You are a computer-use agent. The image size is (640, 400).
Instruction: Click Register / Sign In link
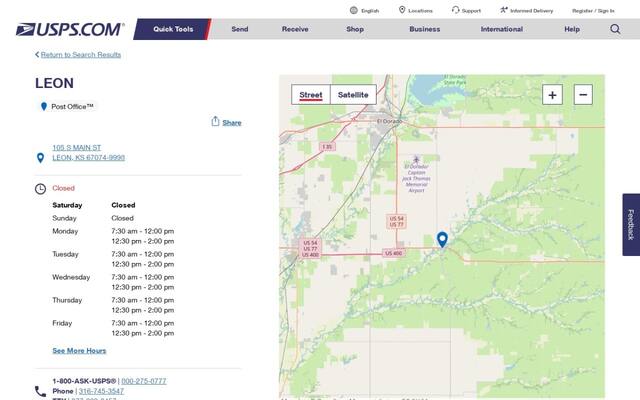tap(593, 11)
